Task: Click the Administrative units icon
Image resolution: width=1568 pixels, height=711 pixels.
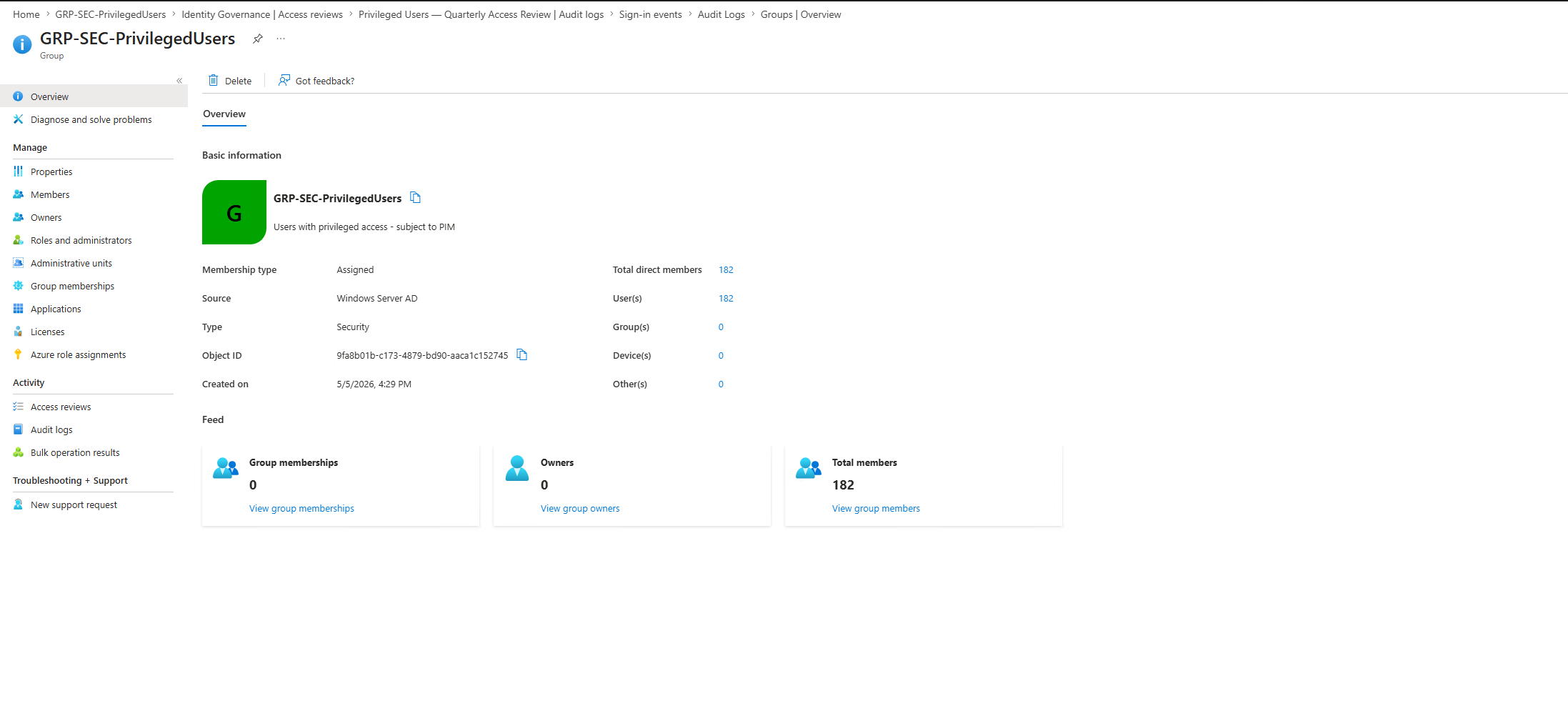Action: pos(18,263)
